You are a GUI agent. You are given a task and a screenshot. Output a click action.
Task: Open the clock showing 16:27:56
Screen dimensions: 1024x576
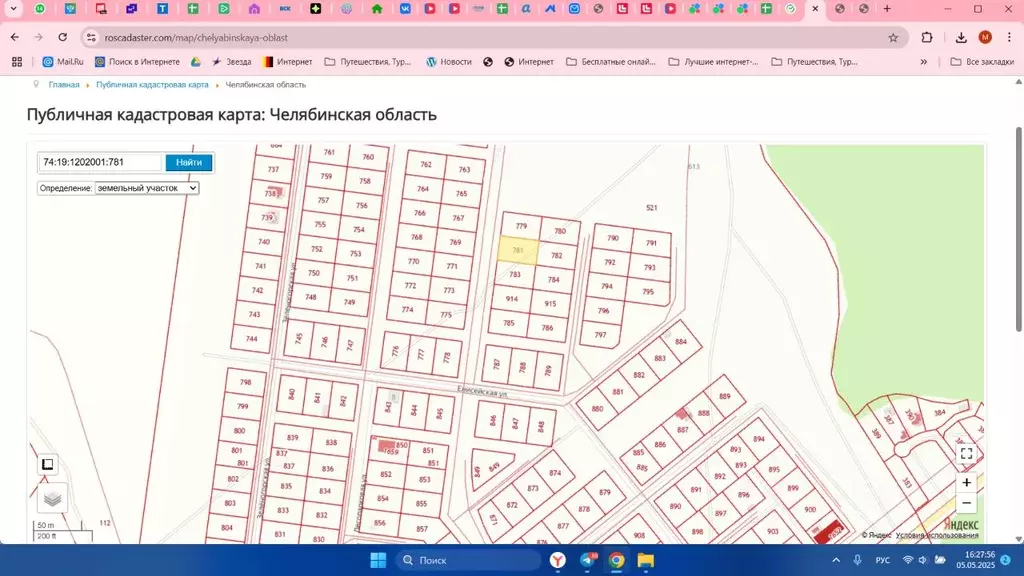coord(976,560)
